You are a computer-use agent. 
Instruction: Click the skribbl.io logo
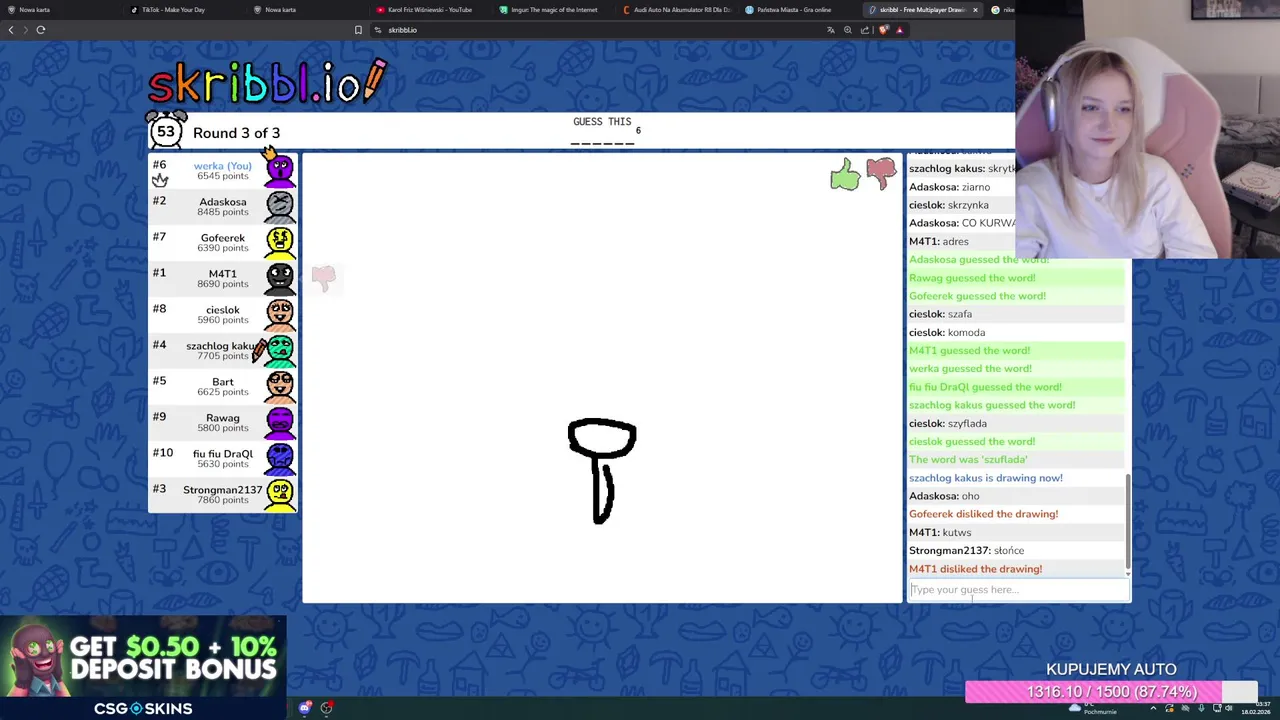coord(267,82)
